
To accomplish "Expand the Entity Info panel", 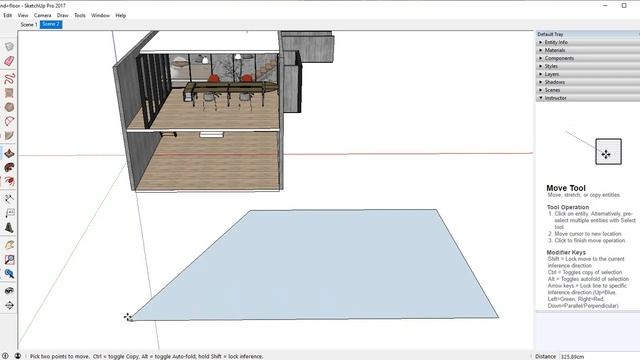I will 588,42.
